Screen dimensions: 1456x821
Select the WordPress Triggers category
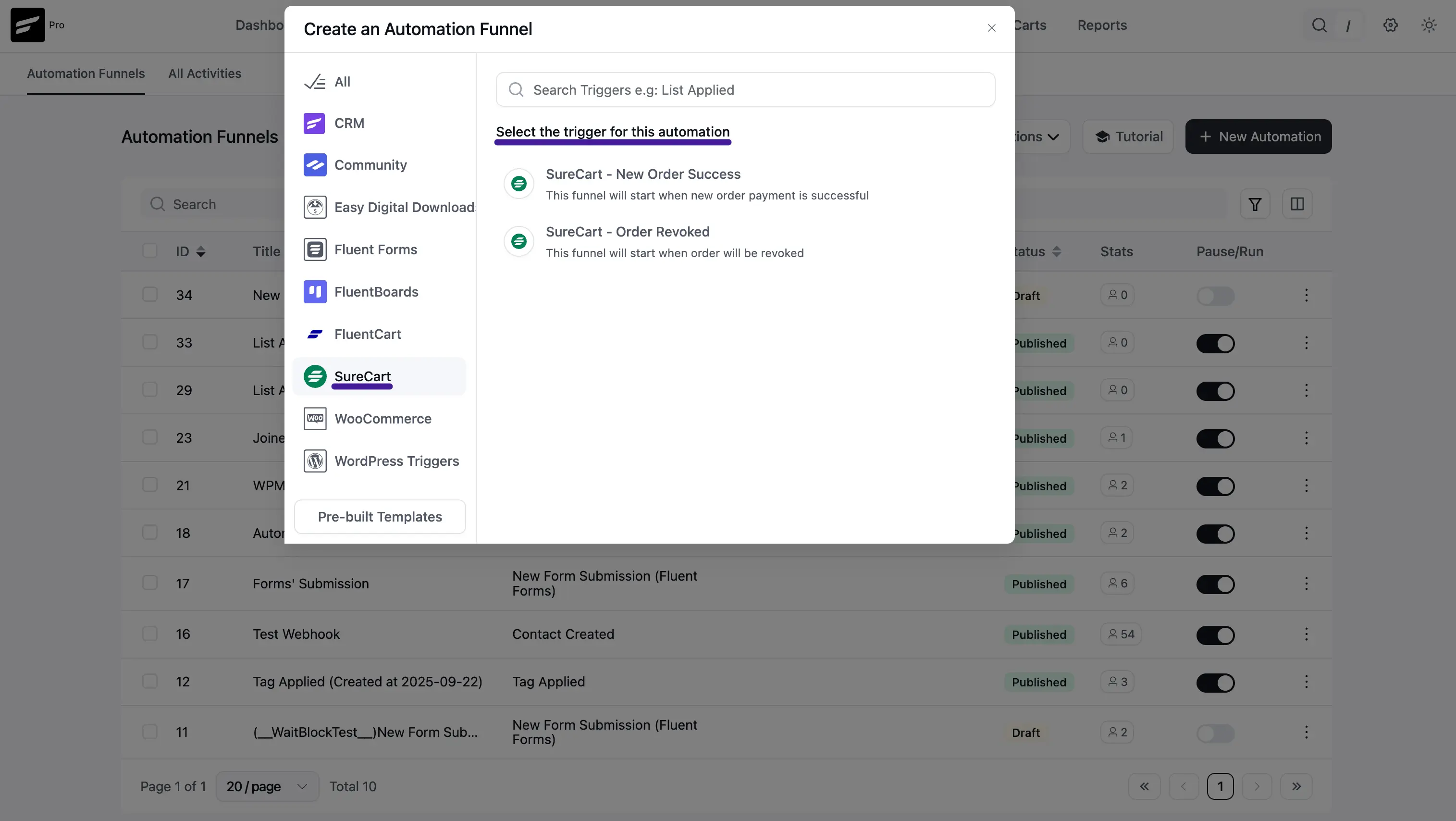(x=379, y=461)
